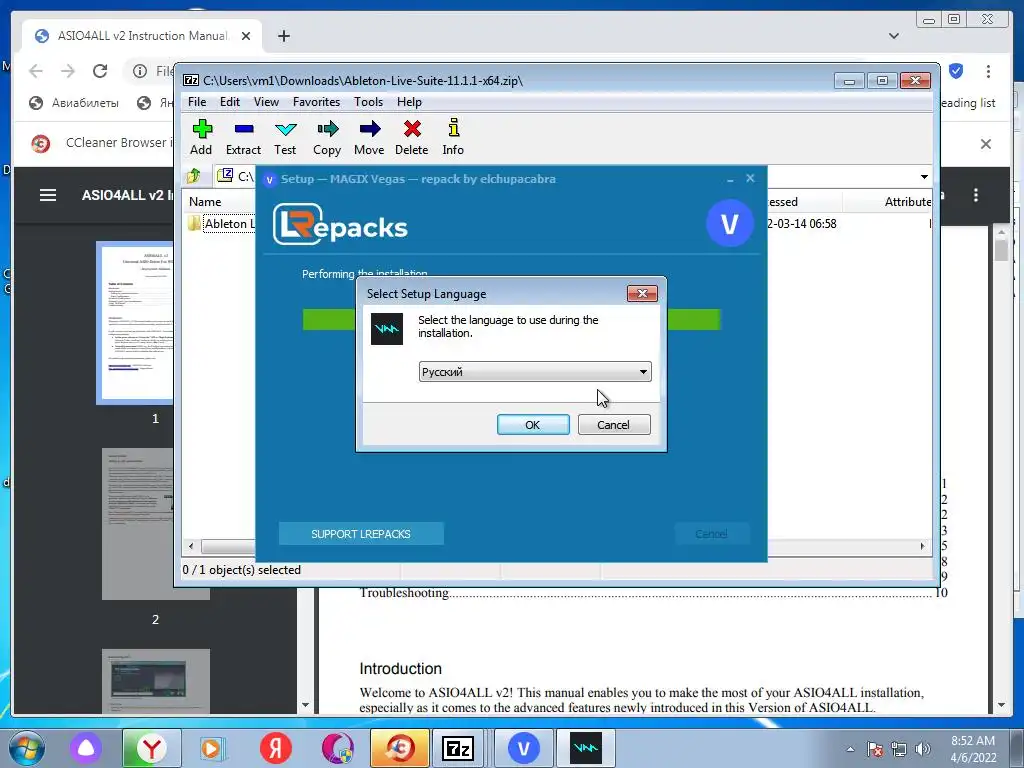Open the 7-Zip taskbar button

tap(458, 748)
